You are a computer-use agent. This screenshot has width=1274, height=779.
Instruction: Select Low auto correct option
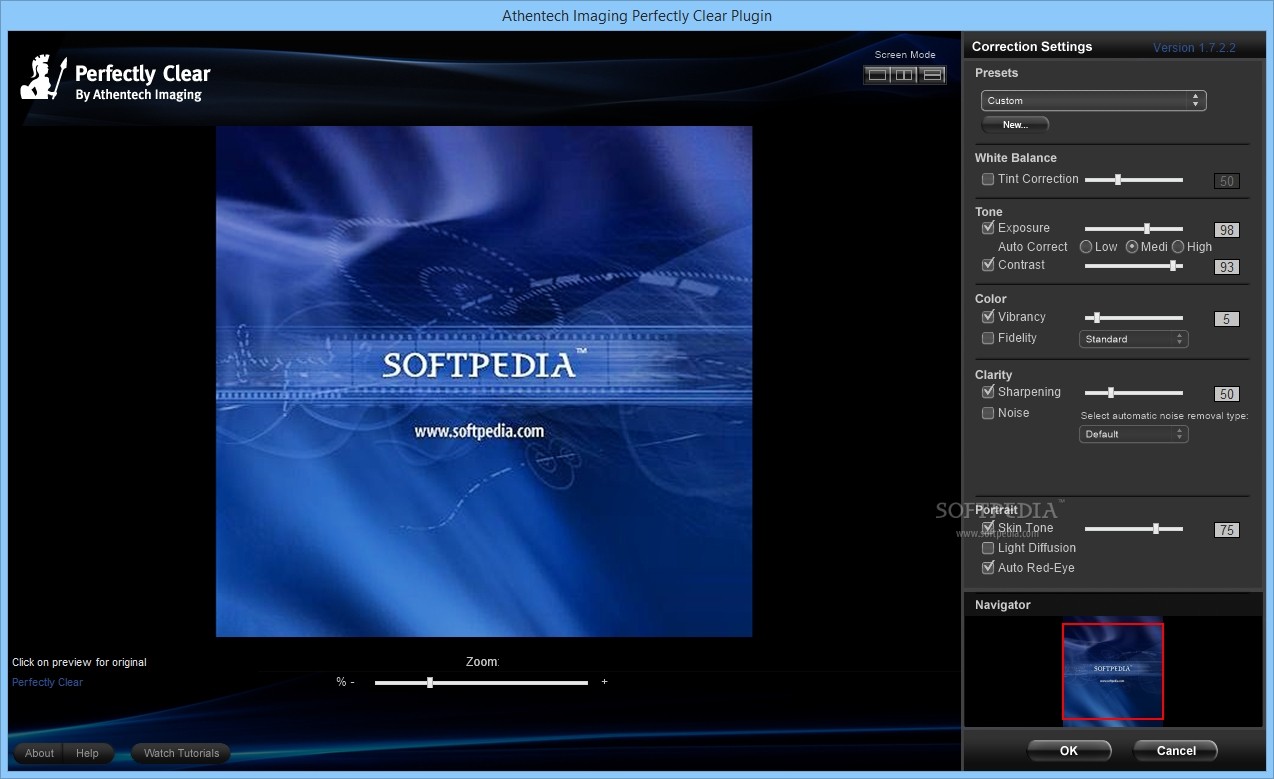click(x=1086, y=247)
